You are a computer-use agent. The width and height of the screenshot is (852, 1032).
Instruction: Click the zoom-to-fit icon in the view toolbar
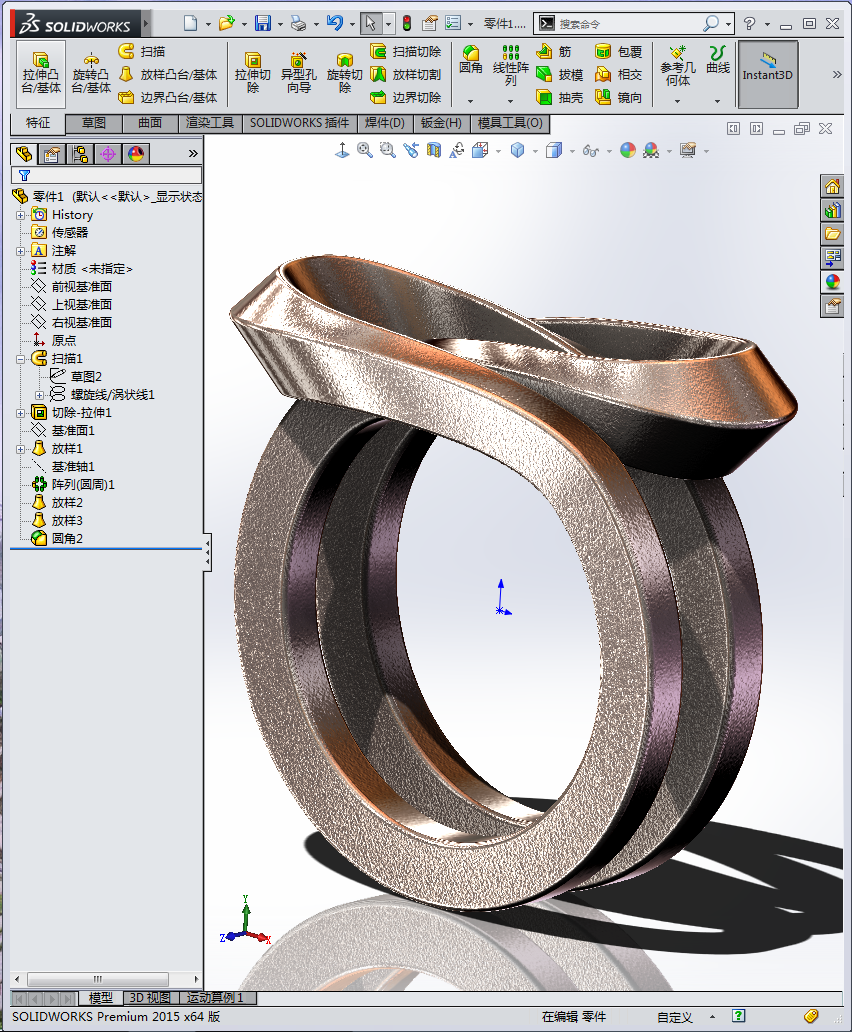365,150
